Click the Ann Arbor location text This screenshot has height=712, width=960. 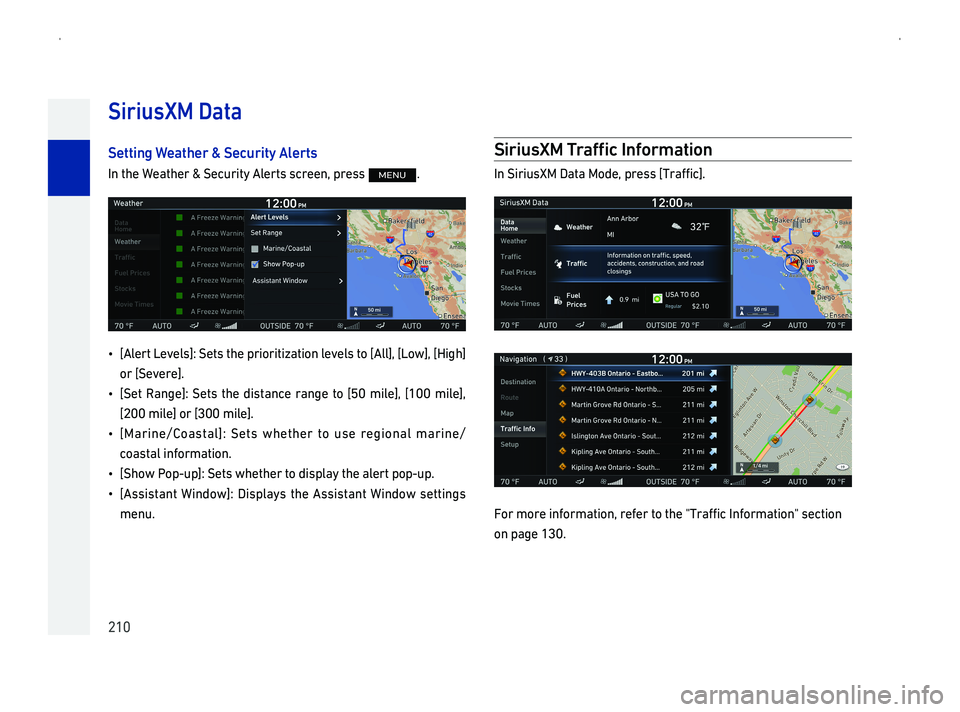(622, 219)
